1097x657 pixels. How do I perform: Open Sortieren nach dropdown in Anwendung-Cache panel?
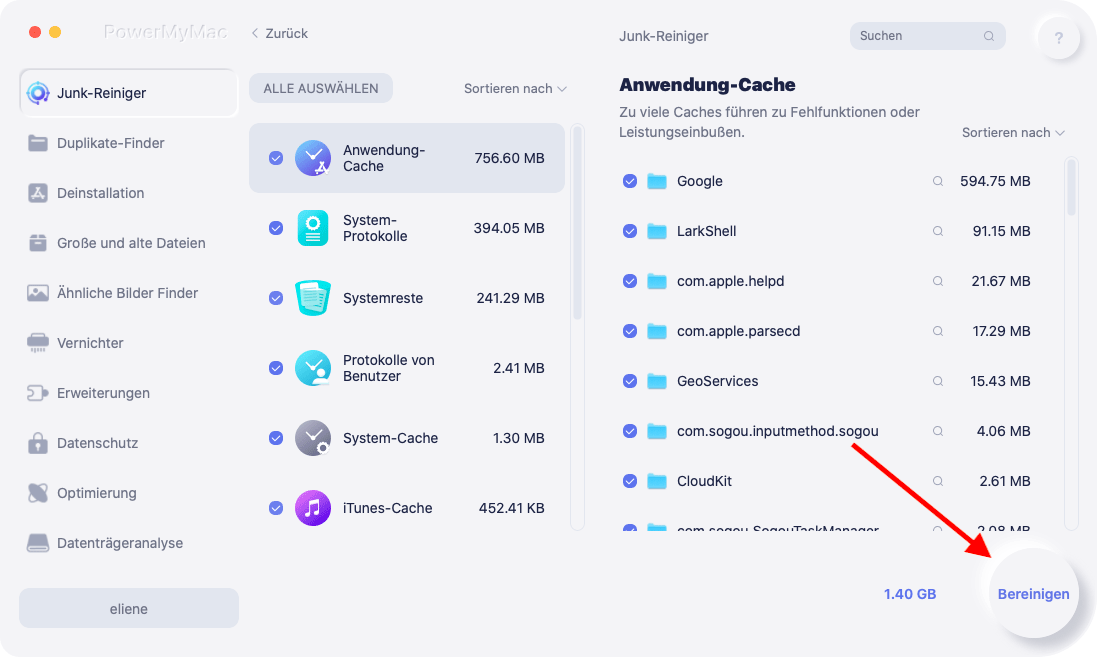(x=1013, y=133)
